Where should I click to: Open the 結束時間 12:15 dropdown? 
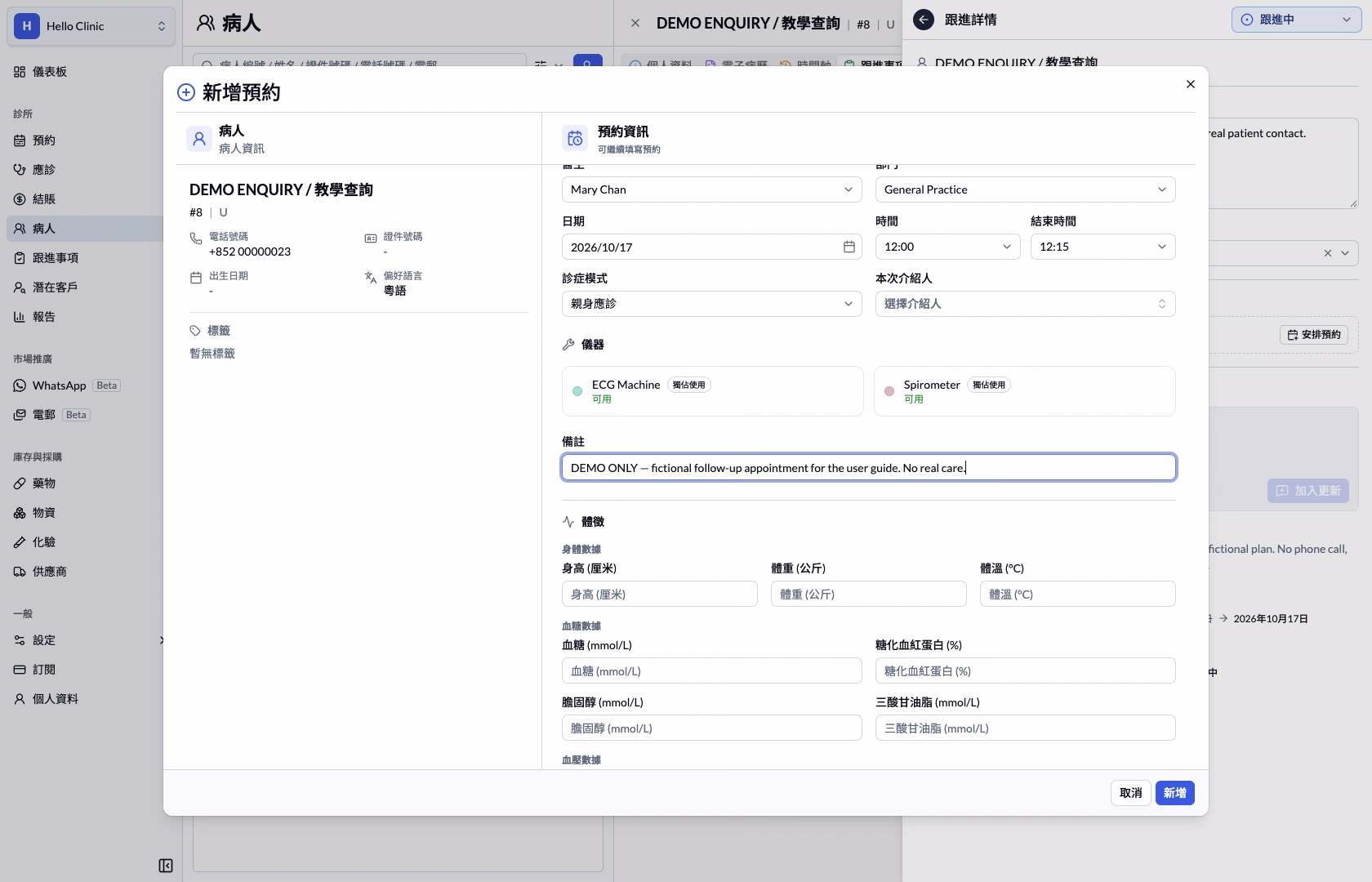tap(1102, 247)
